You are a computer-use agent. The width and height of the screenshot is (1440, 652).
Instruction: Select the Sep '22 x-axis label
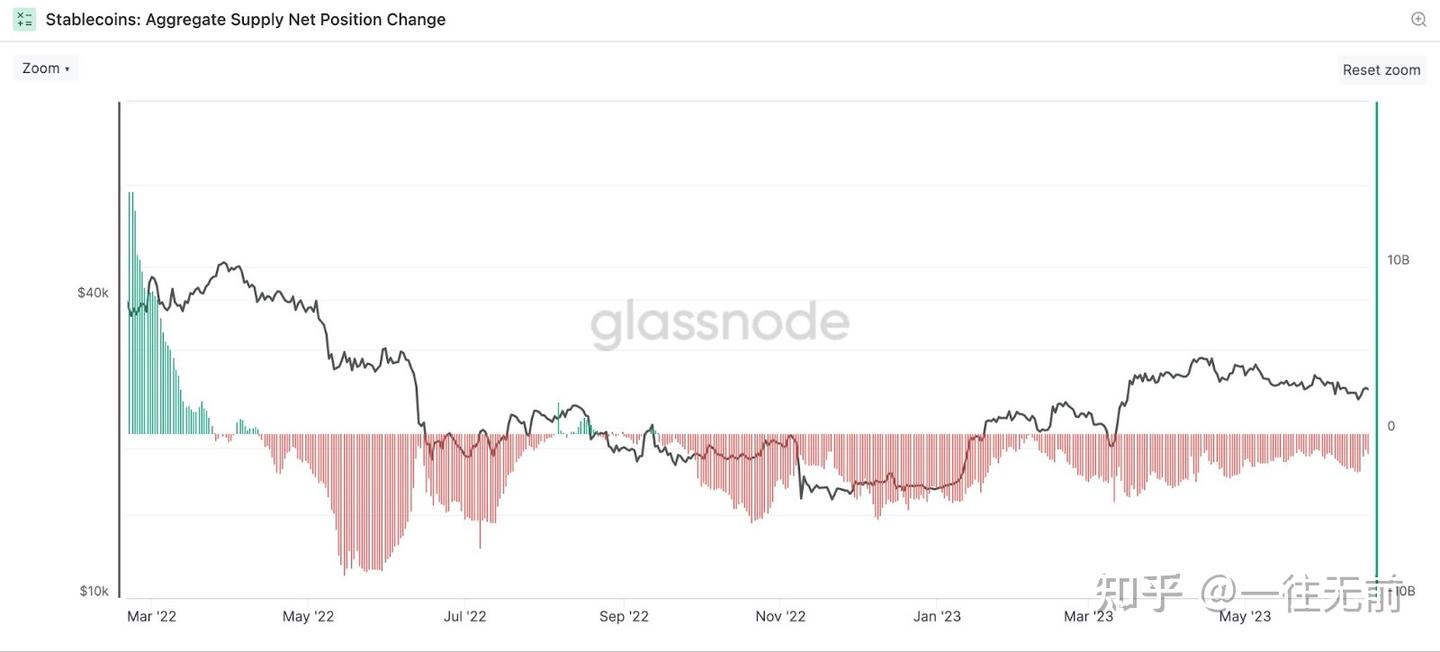coord(625,616)
